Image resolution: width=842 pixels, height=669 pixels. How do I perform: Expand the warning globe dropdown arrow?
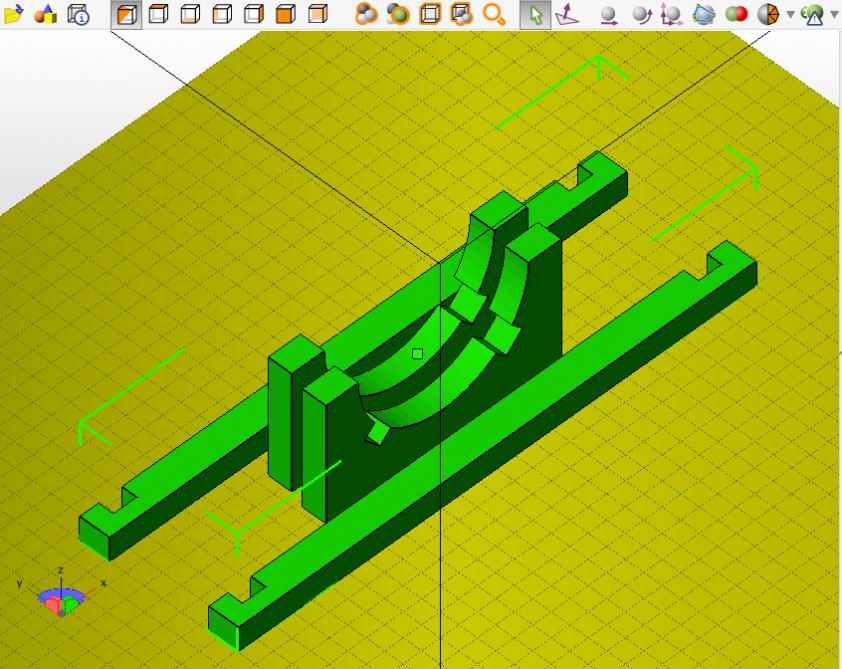pyautogui.click(x=834, y=14)
